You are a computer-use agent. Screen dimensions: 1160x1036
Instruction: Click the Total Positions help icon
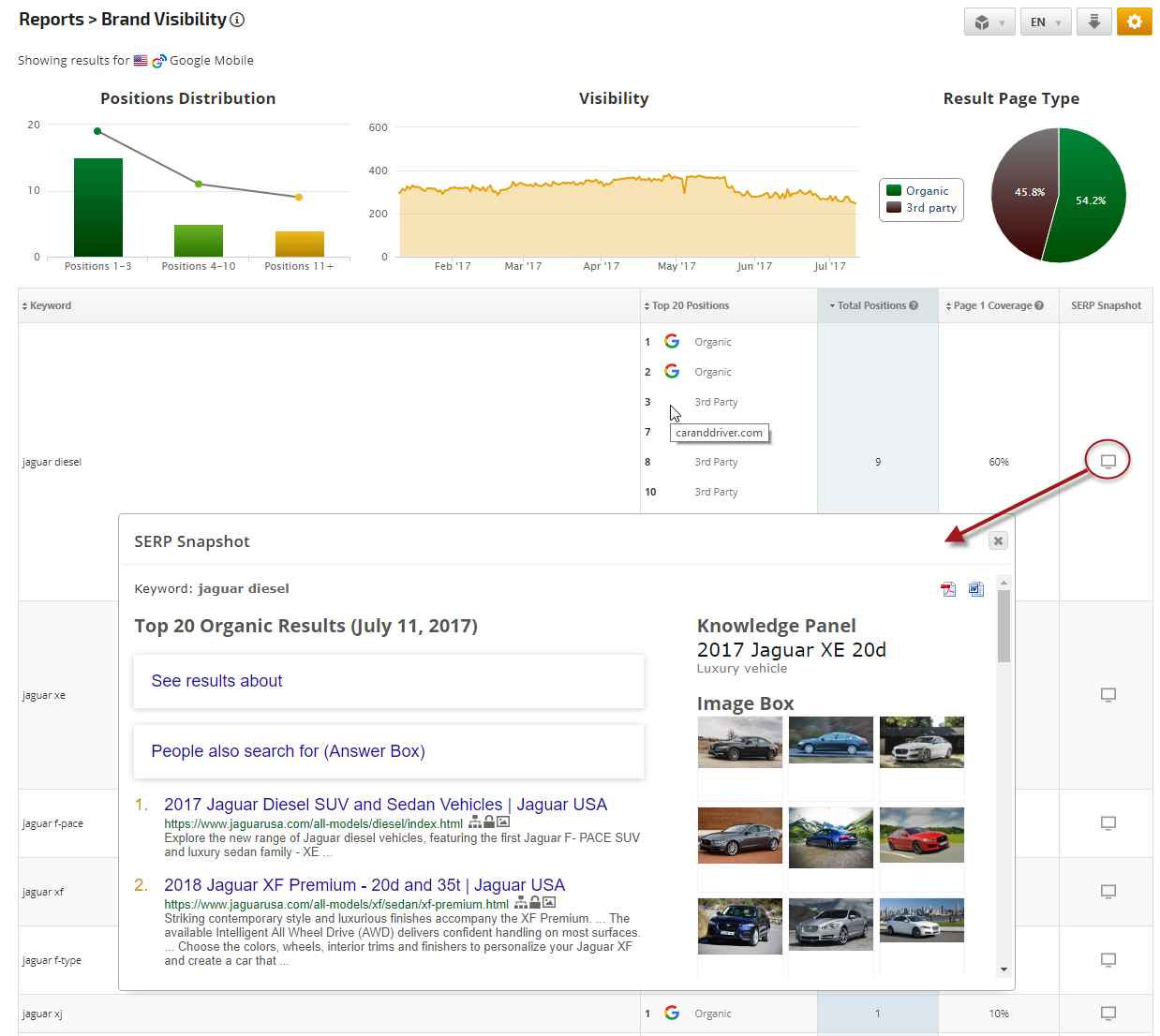[914, 305]
